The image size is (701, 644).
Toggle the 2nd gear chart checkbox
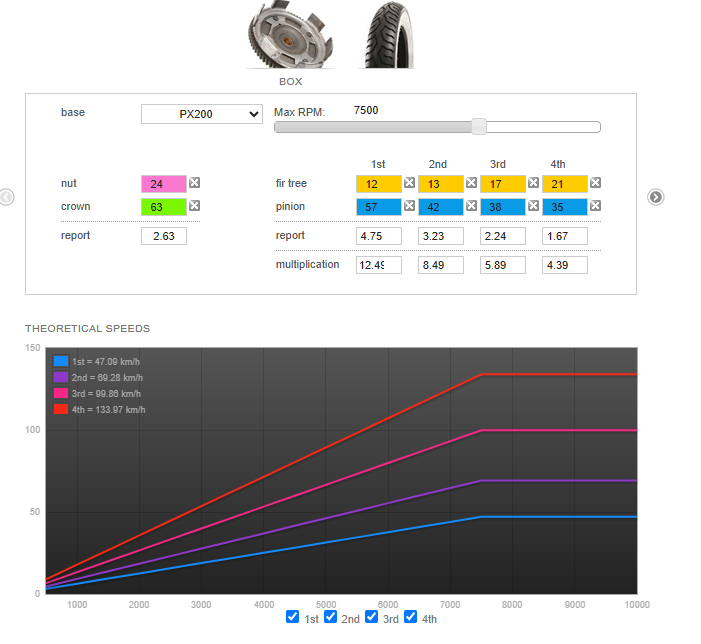[x=331, y=617]
